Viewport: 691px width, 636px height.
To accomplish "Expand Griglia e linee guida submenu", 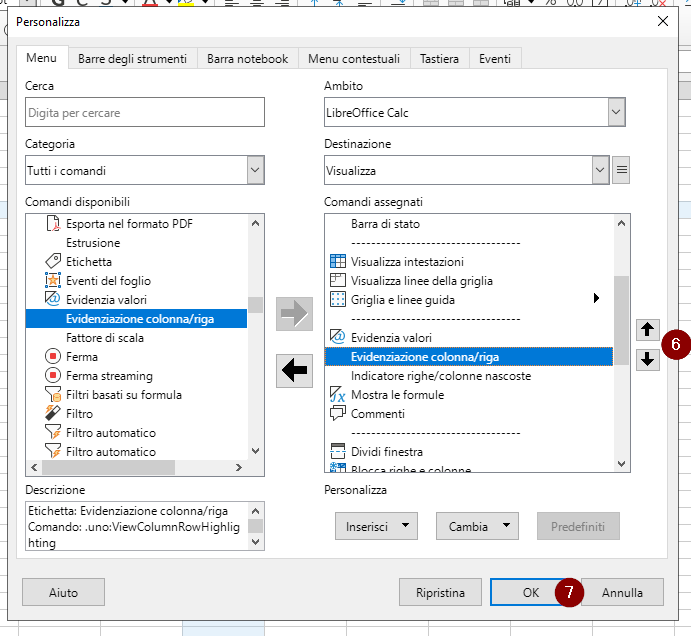I will point(597,299).
